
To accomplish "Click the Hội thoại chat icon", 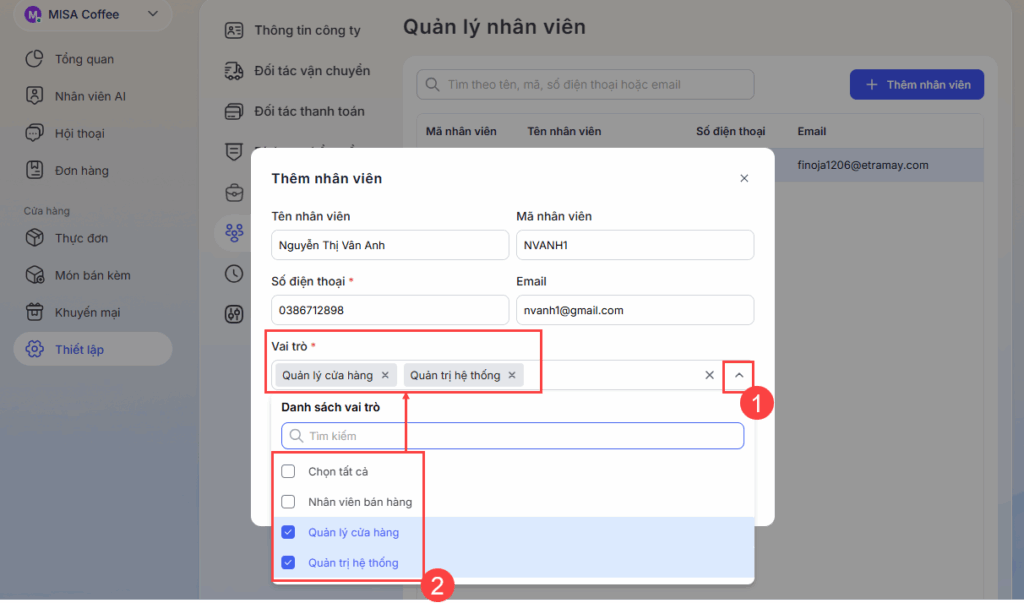I will [x=35, y=133].
